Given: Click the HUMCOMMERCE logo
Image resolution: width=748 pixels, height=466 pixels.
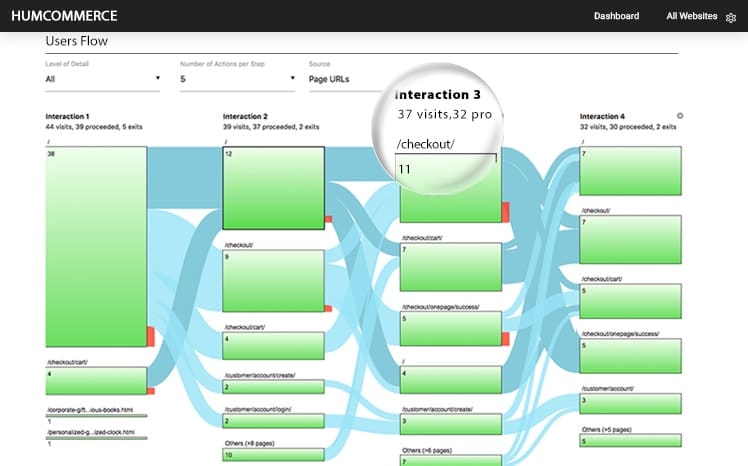Looking at the screenshot, I should (x=64, y=16).
